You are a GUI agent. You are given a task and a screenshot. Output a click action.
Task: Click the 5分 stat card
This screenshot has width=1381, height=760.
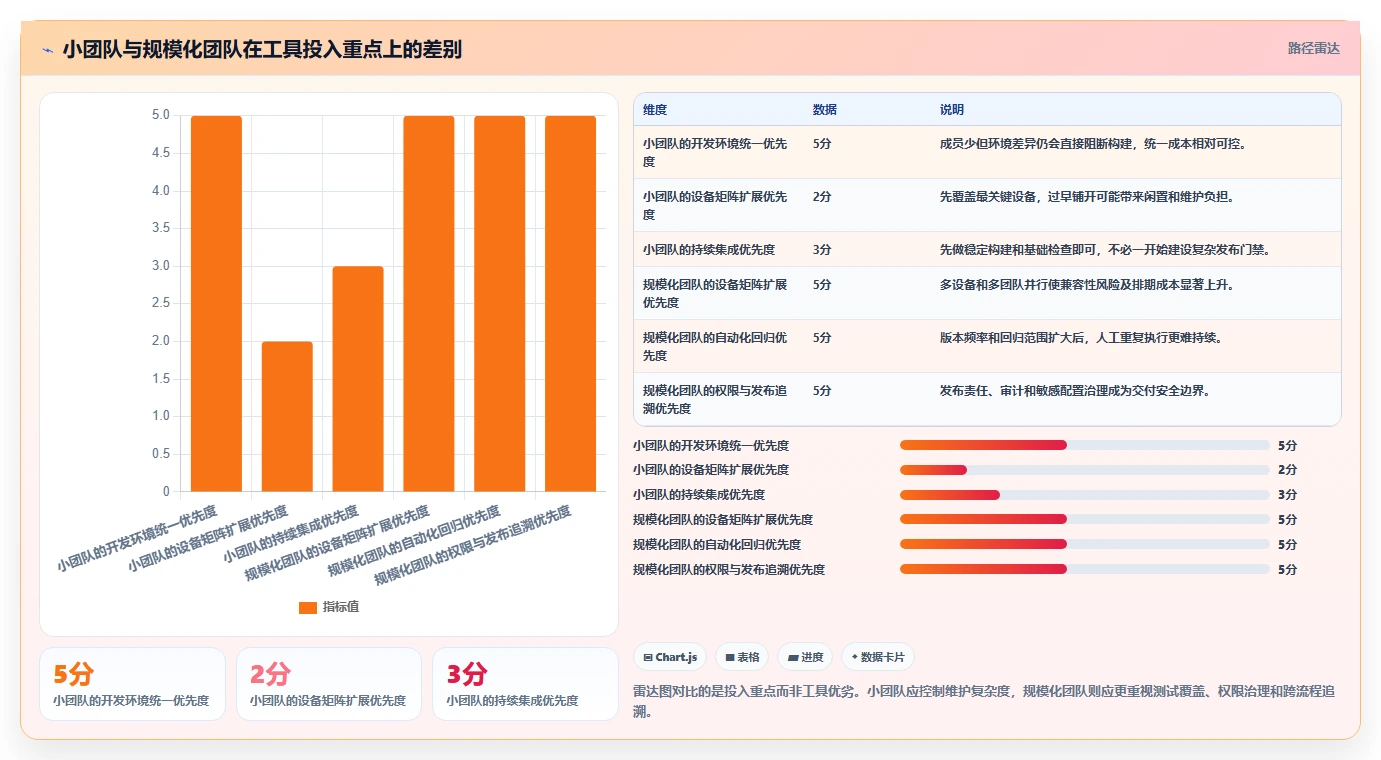coord(132,684)
